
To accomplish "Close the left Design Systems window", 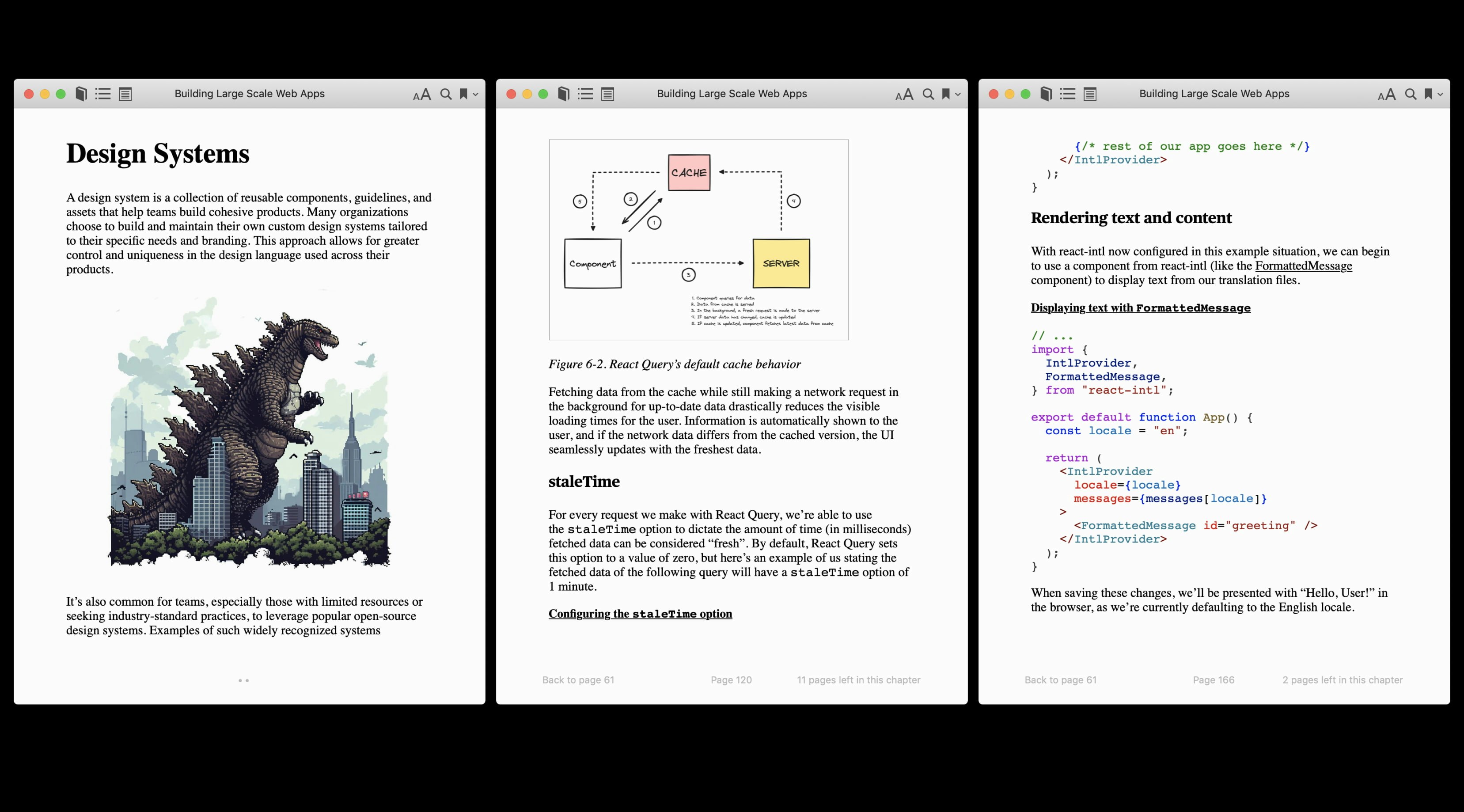I will (x=29, y=95).
